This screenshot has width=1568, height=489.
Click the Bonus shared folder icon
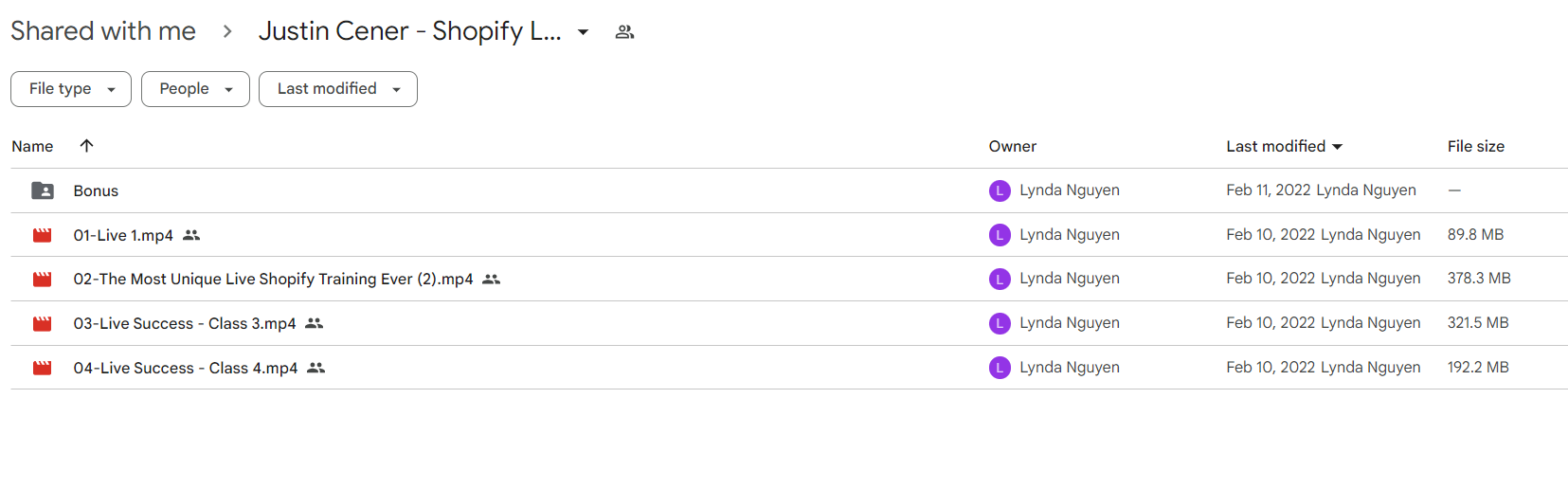click(43, 190)
